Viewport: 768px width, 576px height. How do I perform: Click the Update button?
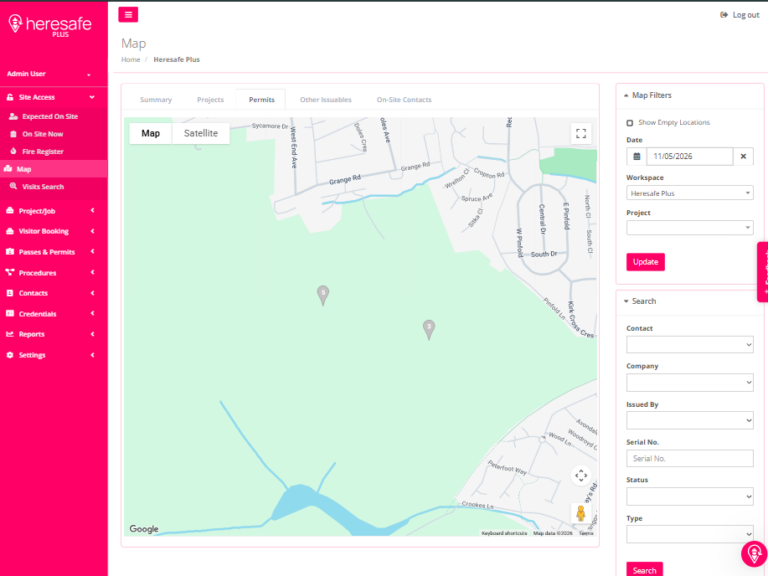pos(646,262)
